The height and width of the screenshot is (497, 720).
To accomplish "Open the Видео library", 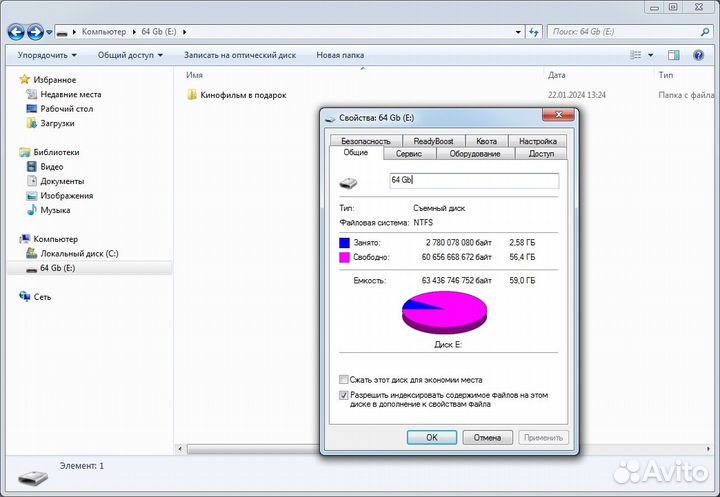I will [52, 167].
